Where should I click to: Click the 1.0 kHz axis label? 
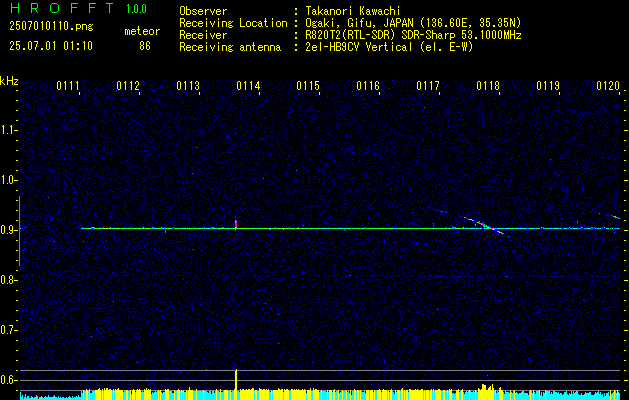(8, 180)
